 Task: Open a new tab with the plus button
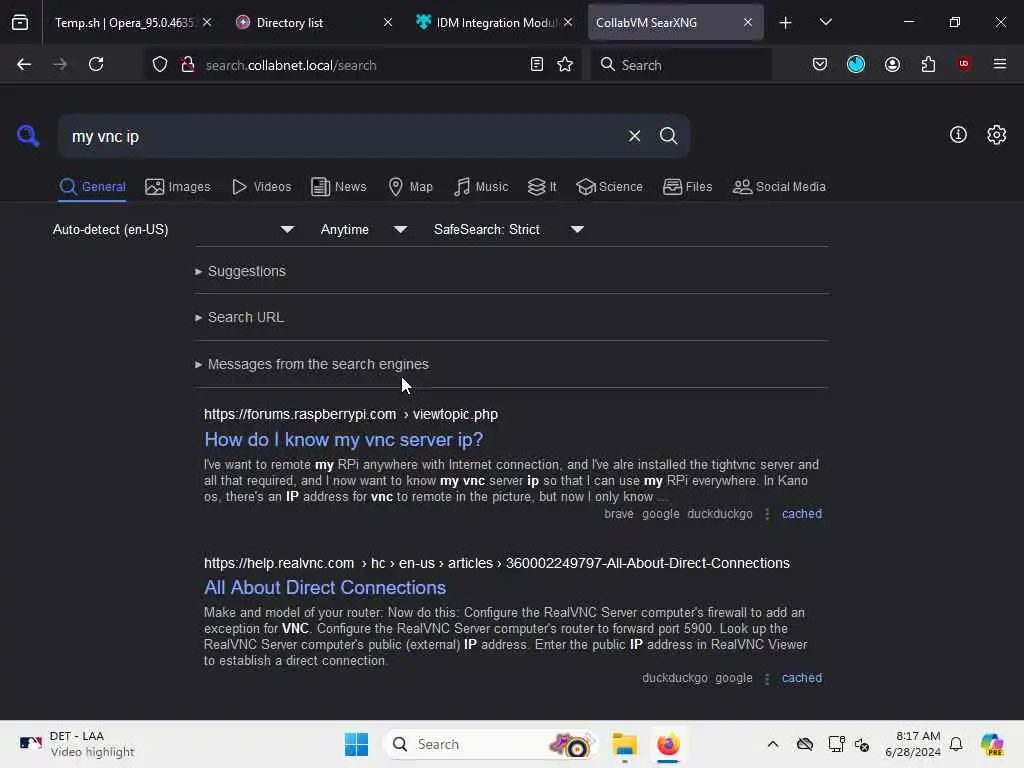785,23
